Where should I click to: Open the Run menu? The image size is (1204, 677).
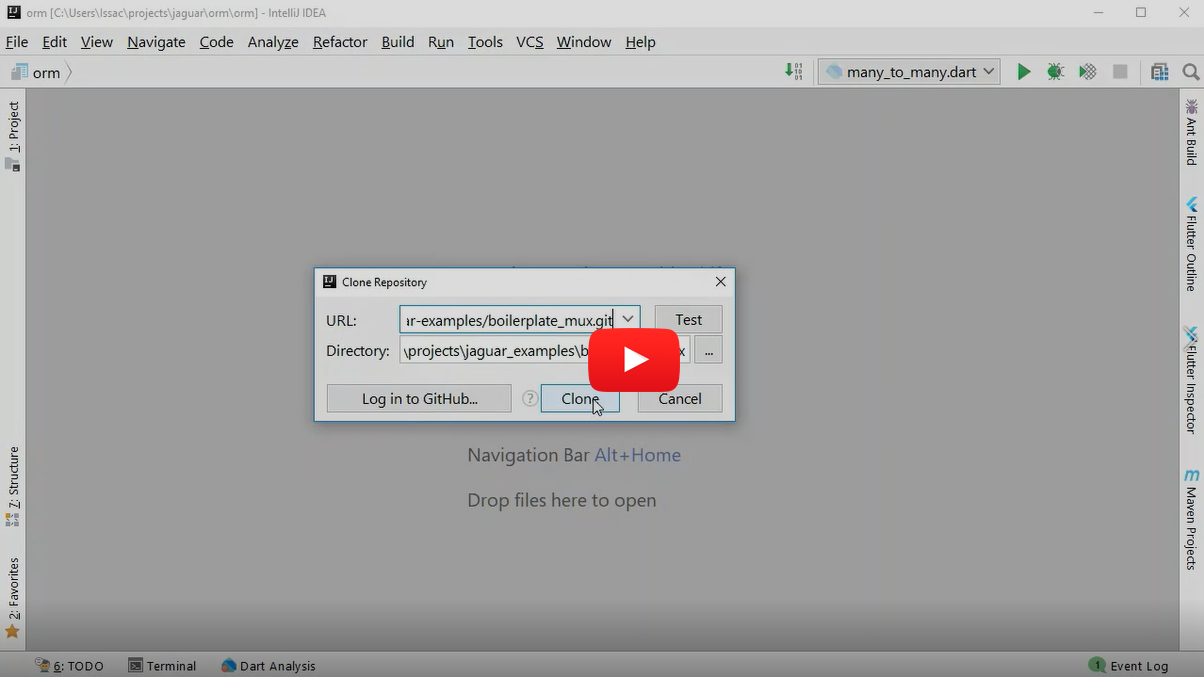440,42
